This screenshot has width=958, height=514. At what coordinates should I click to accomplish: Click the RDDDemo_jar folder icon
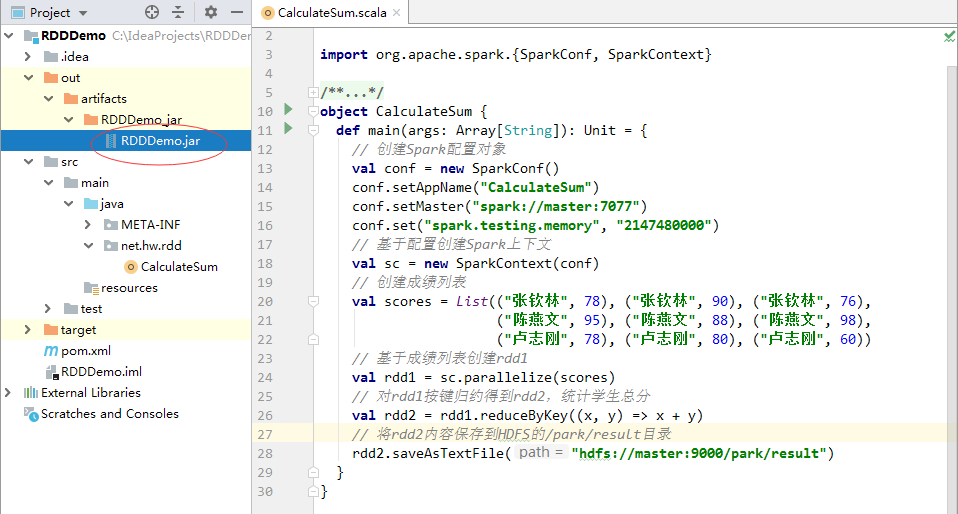tap(91, 119)
